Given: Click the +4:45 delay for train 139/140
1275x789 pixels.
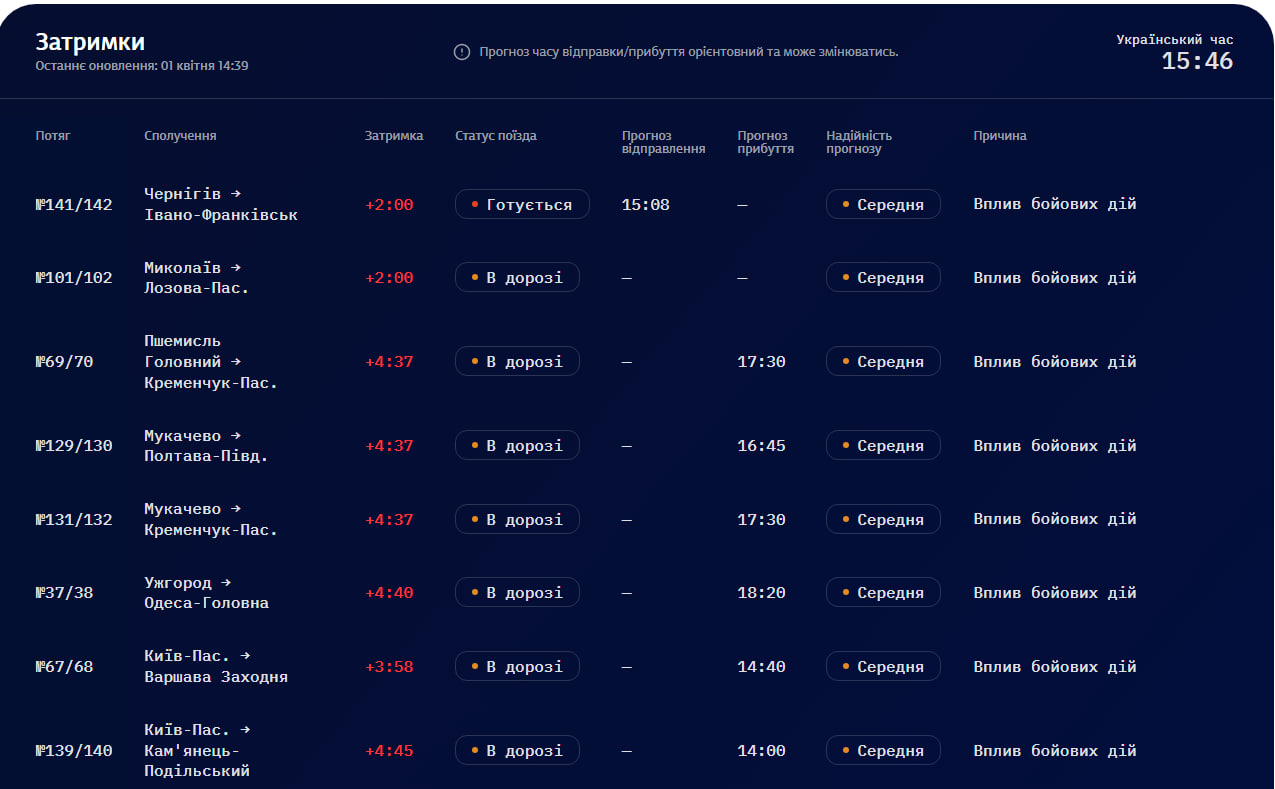Looking at the screenshot, I should [389, 751].
